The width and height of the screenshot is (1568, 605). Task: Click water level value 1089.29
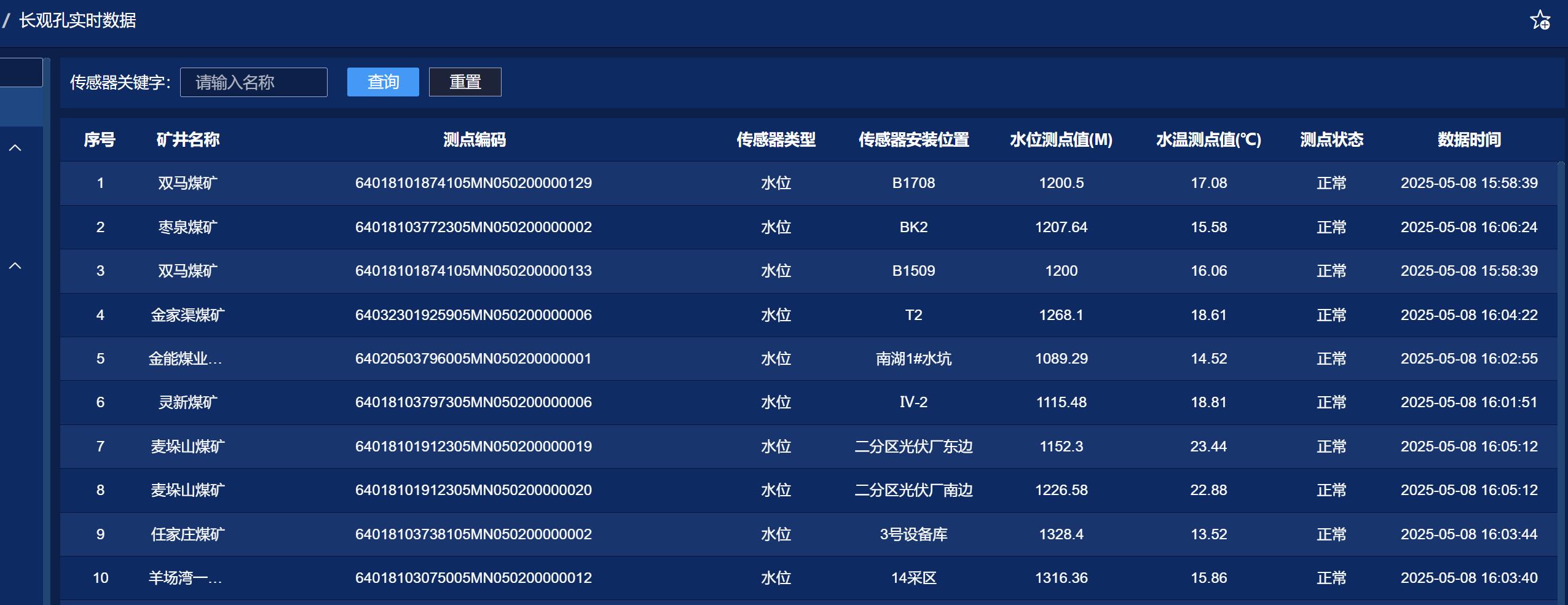tap(1062, 359)
